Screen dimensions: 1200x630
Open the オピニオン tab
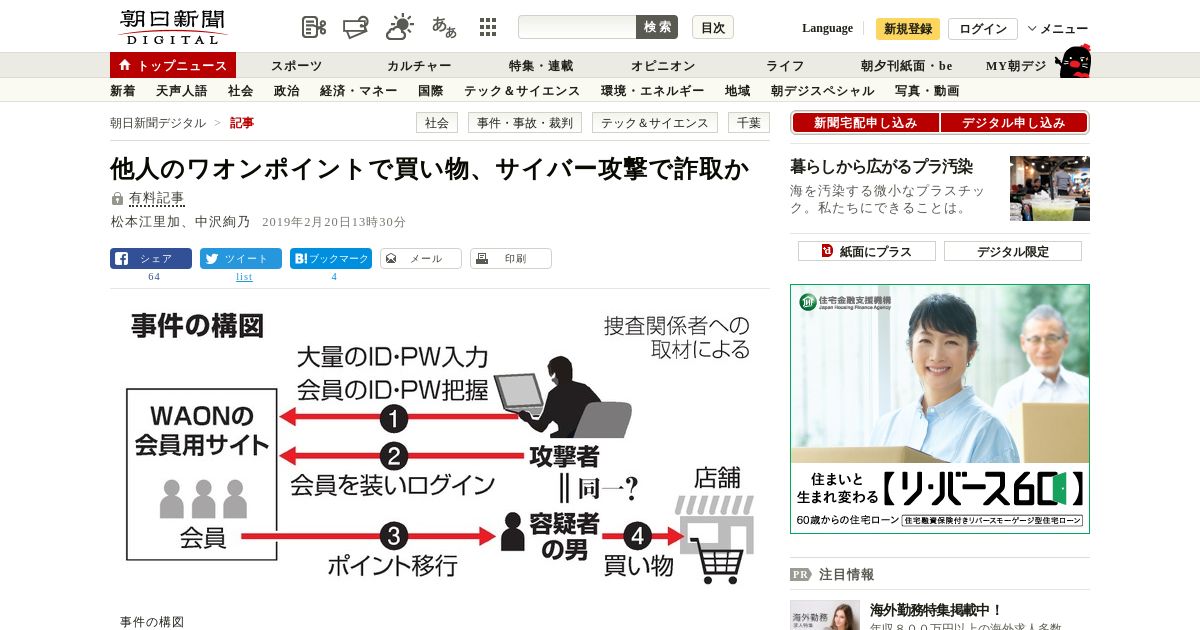click(663, 66)
